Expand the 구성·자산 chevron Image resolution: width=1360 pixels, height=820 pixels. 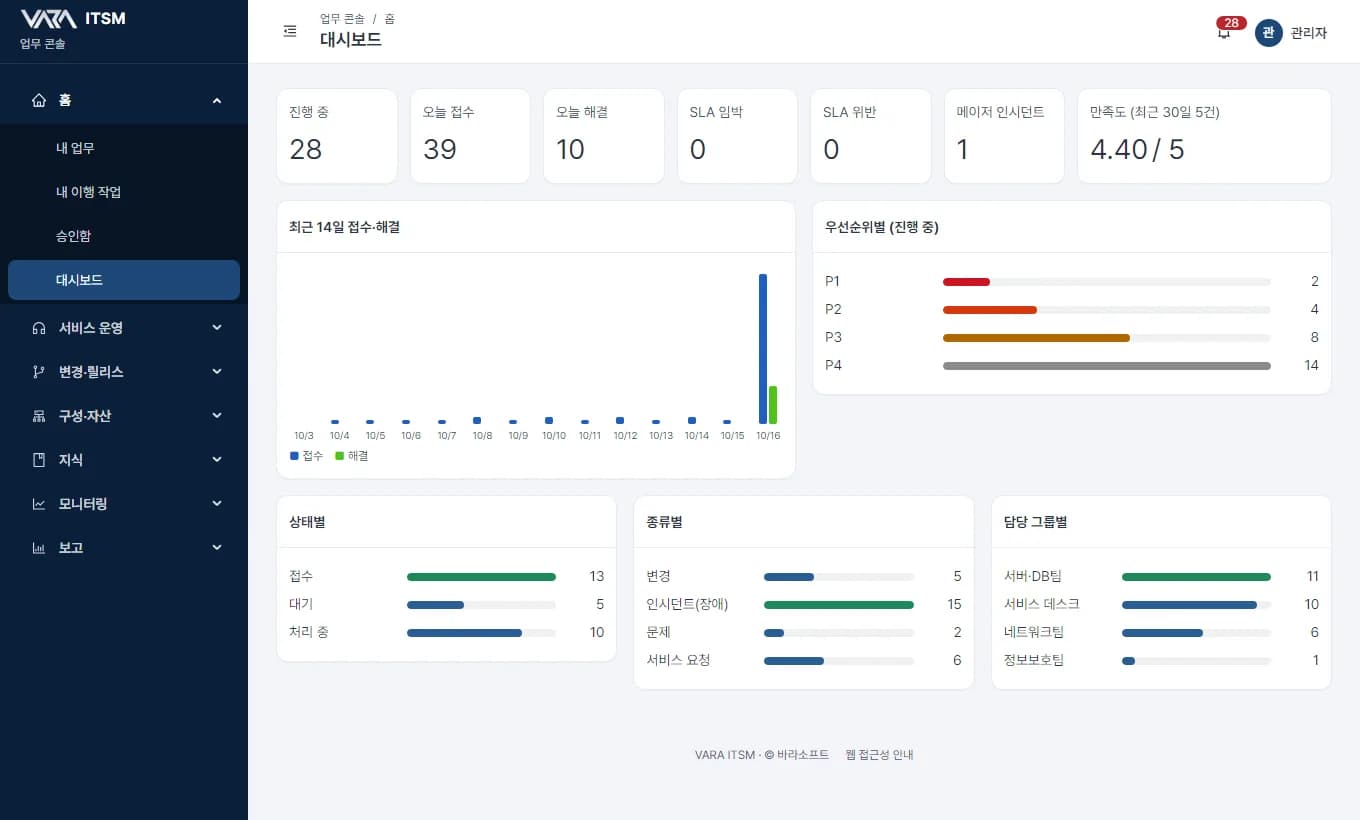pos(217,416)
